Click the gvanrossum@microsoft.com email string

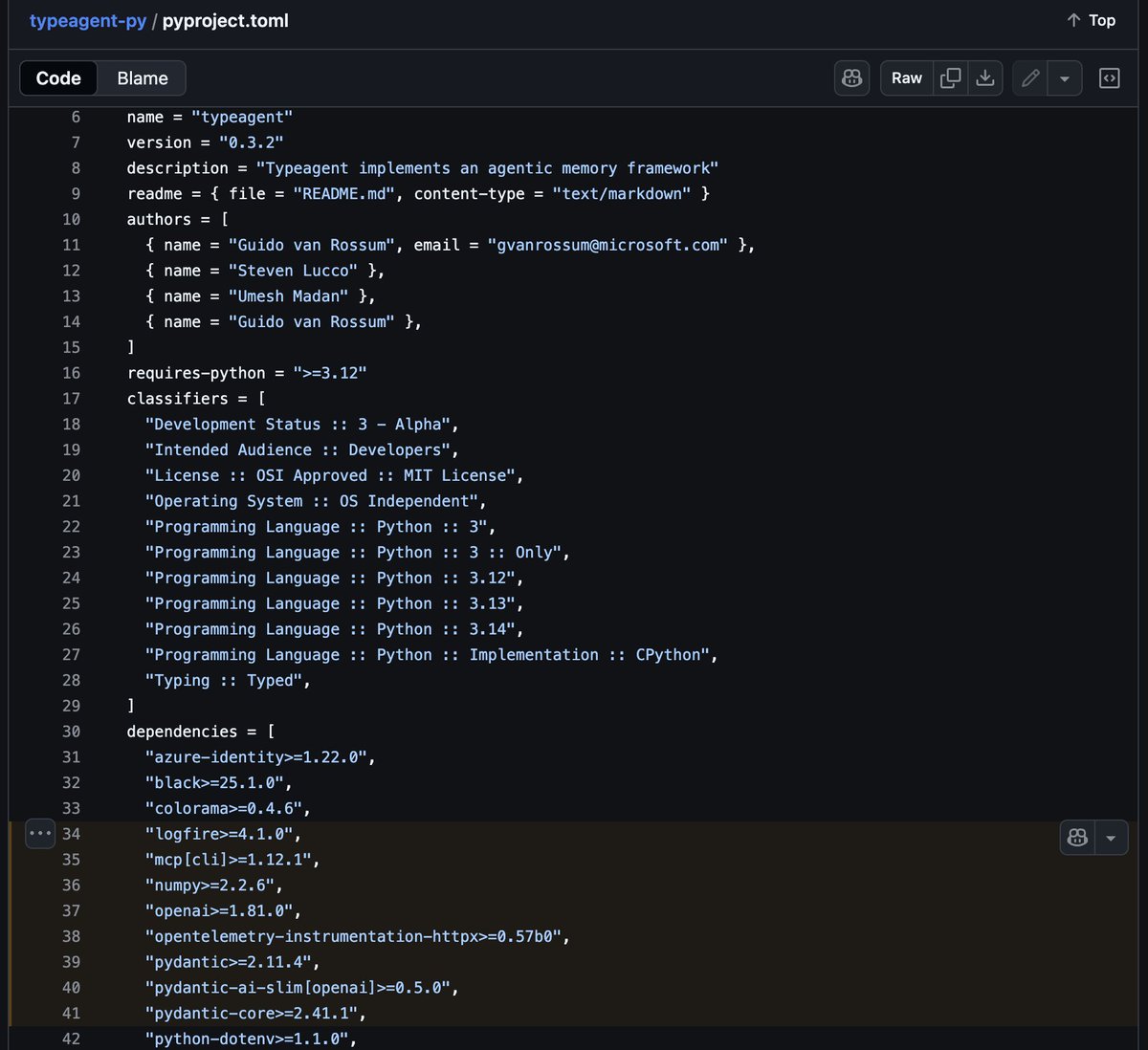(x=607, y=245)
